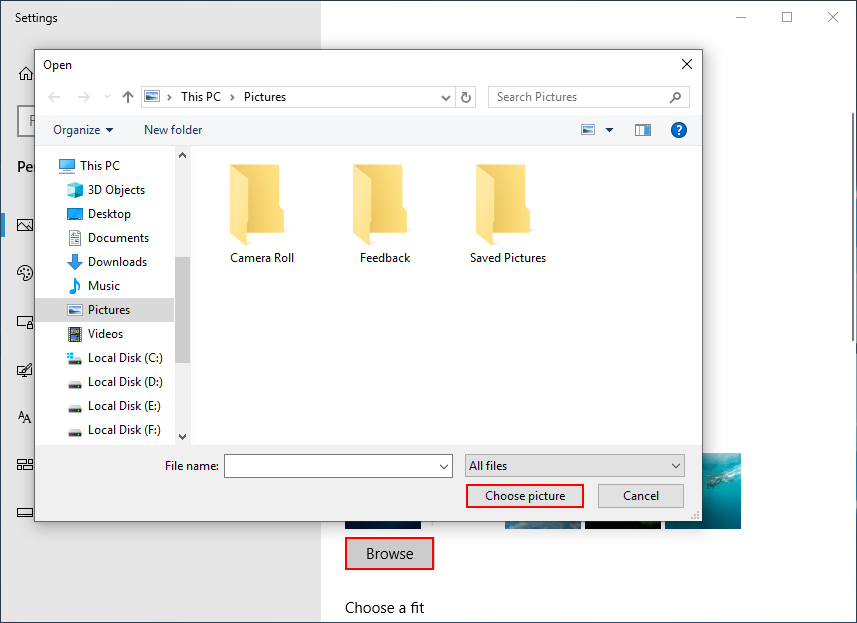Select the Feedback folder
Screen dimensions: 857x623
385,214
